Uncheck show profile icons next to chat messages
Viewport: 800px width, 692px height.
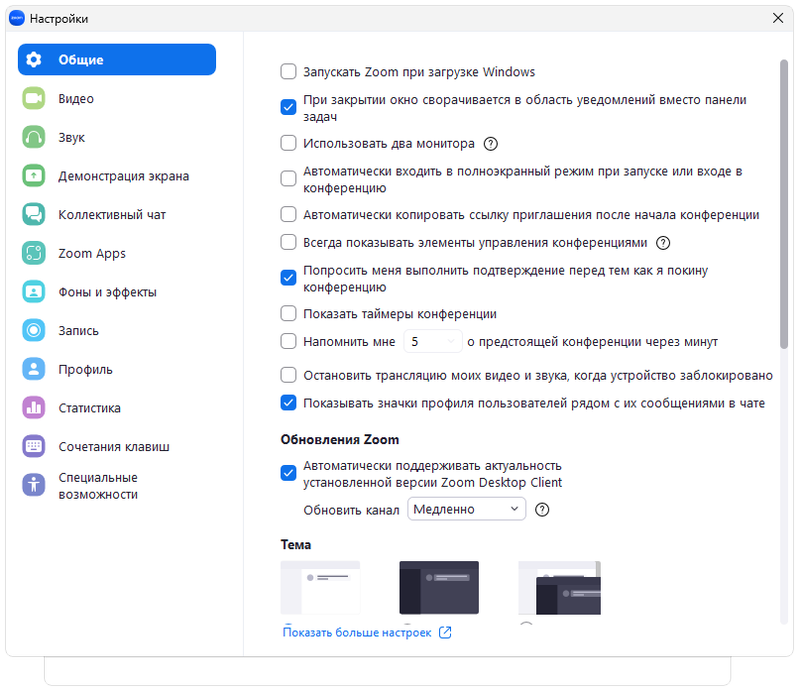point(288,403)
